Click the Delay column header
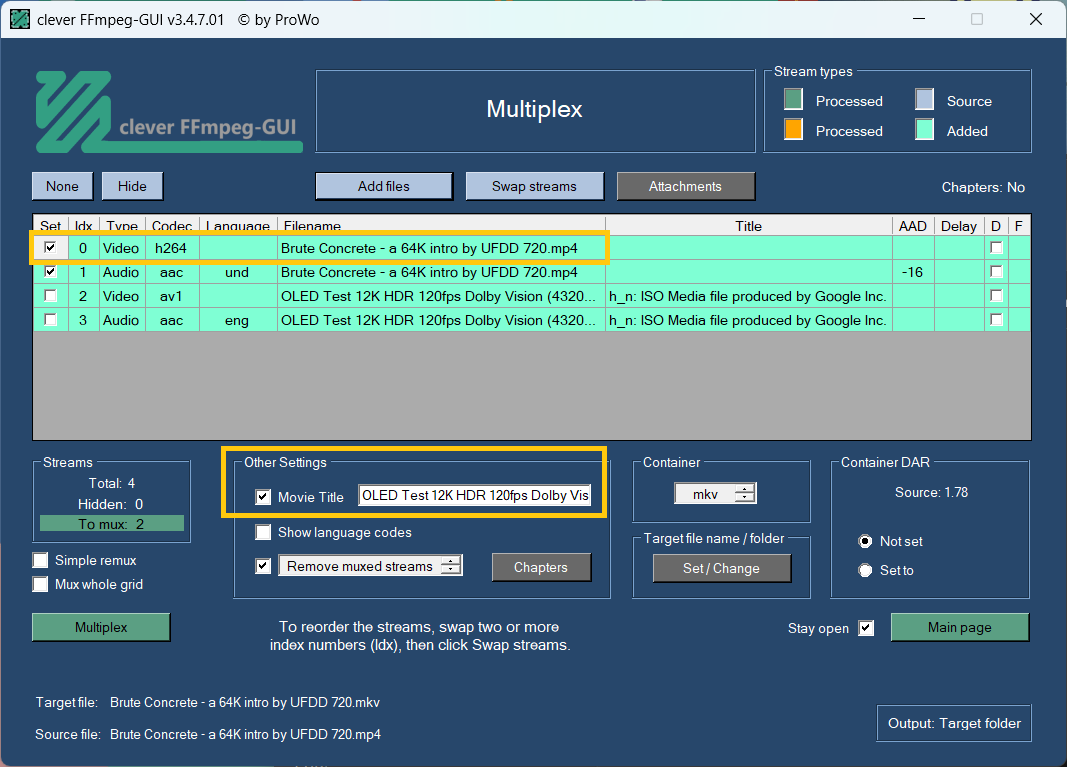Viewport: 1067px width, 767px height. coord(959,225)
